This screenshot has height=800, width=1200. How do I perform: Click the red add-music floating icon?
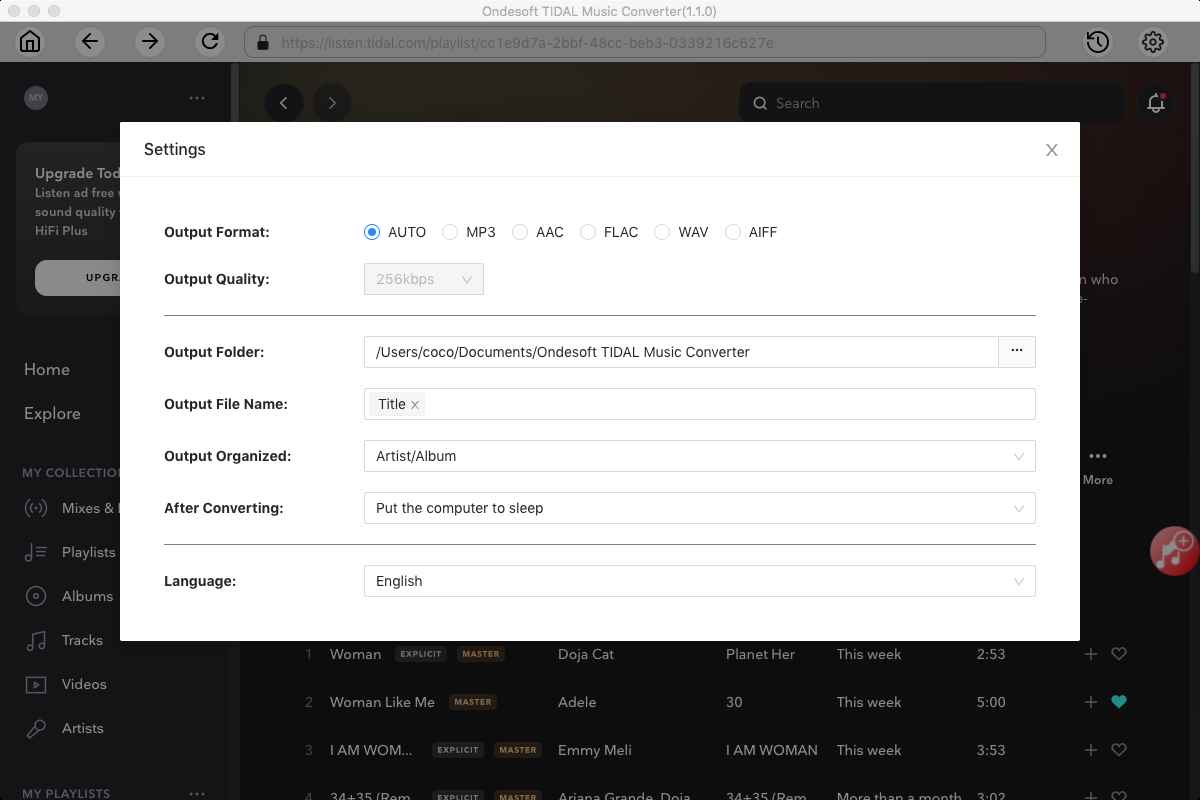(1174, 550)
